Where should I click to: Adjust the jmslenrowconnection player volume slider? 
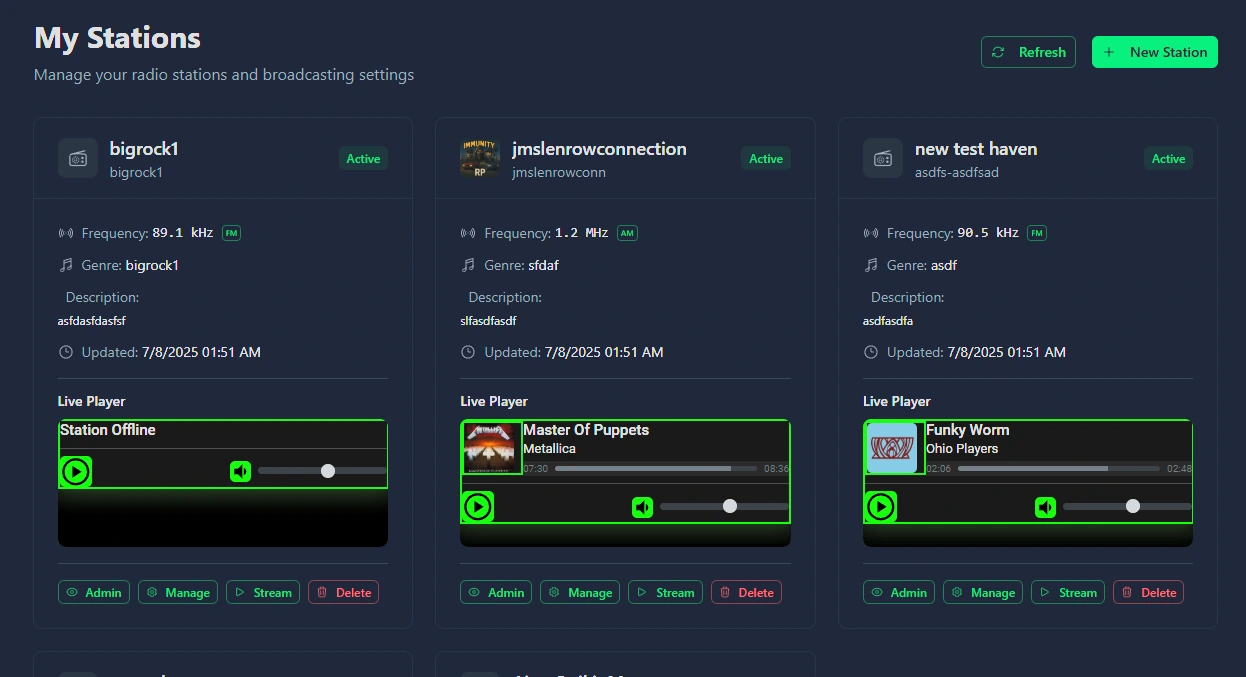pyautogui.click(x=724, y=506)
